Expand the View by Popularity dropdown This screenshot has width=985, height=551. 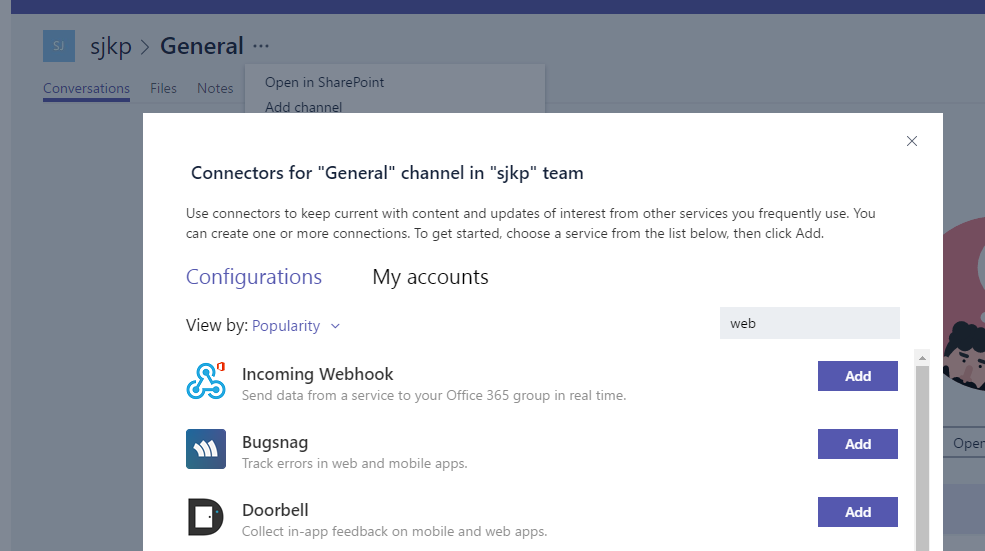(x=286, y=326)
